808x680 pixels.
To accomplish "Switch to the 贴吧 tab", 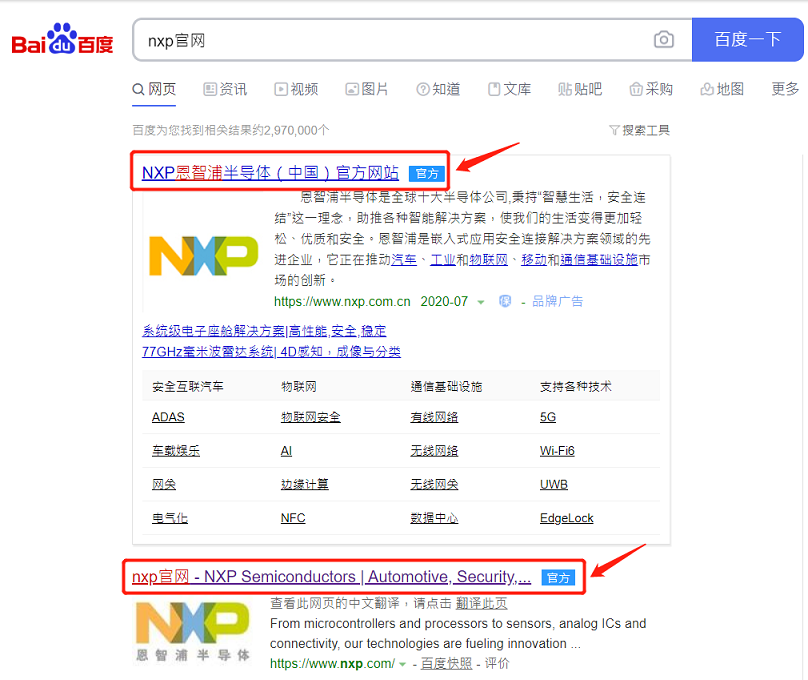I will pyautogui.click(x=580, y=89).
